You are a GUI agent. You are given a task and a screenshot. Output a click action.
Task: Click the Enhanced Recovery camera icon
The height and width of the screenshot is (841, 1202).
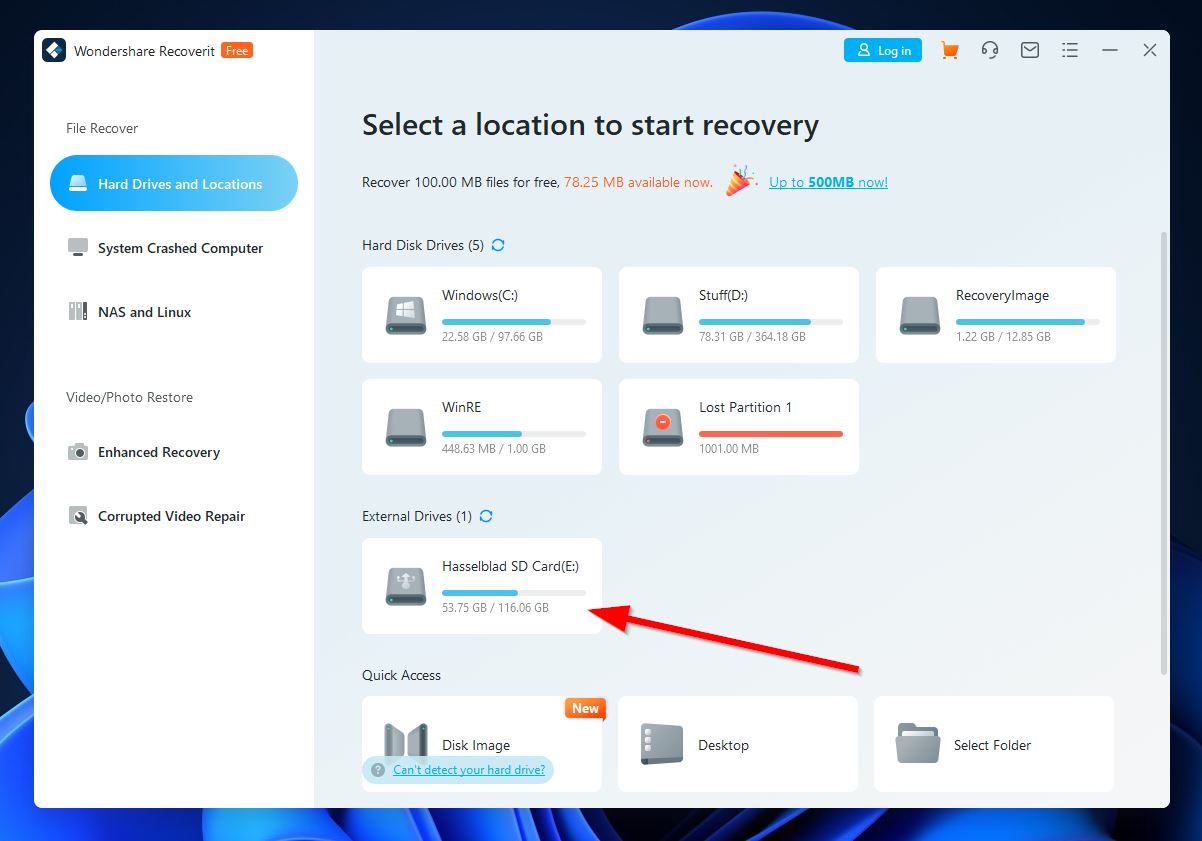point(78,452)
